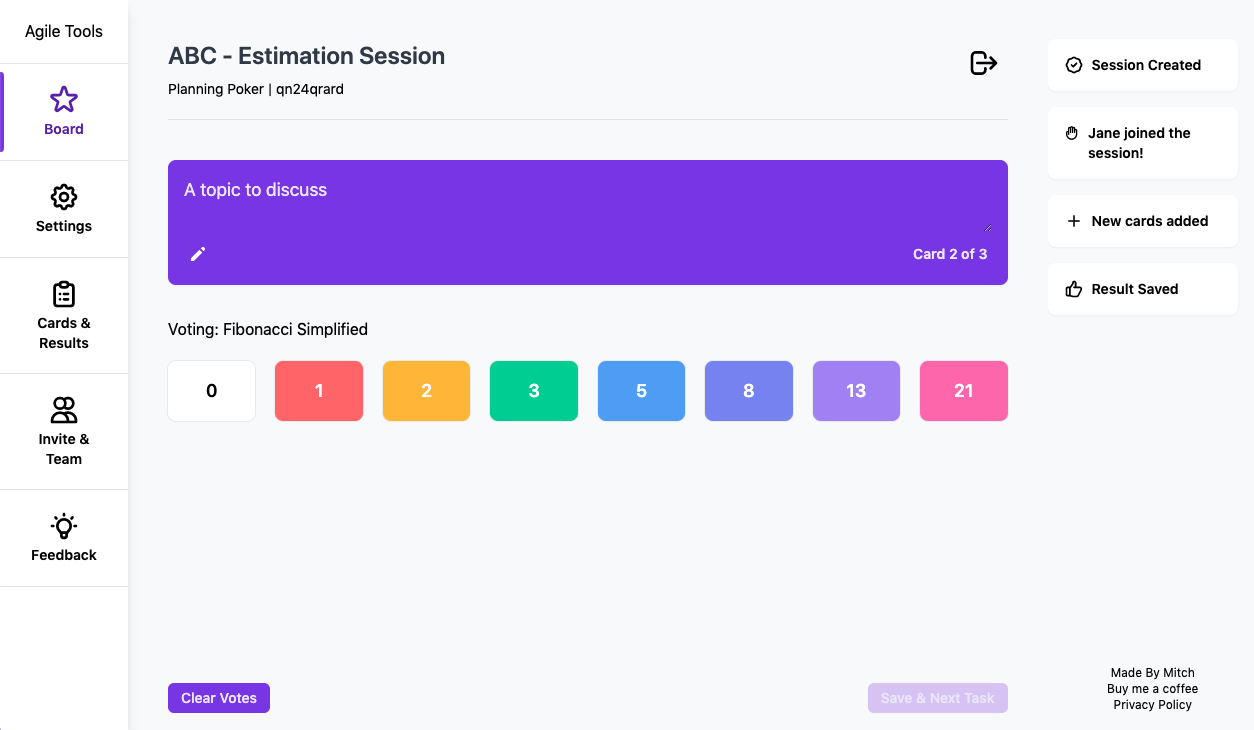Click the Buy me a coffee link
Screen dimensions: 1254x730
pyautogui.click(x=1152, y=688)
